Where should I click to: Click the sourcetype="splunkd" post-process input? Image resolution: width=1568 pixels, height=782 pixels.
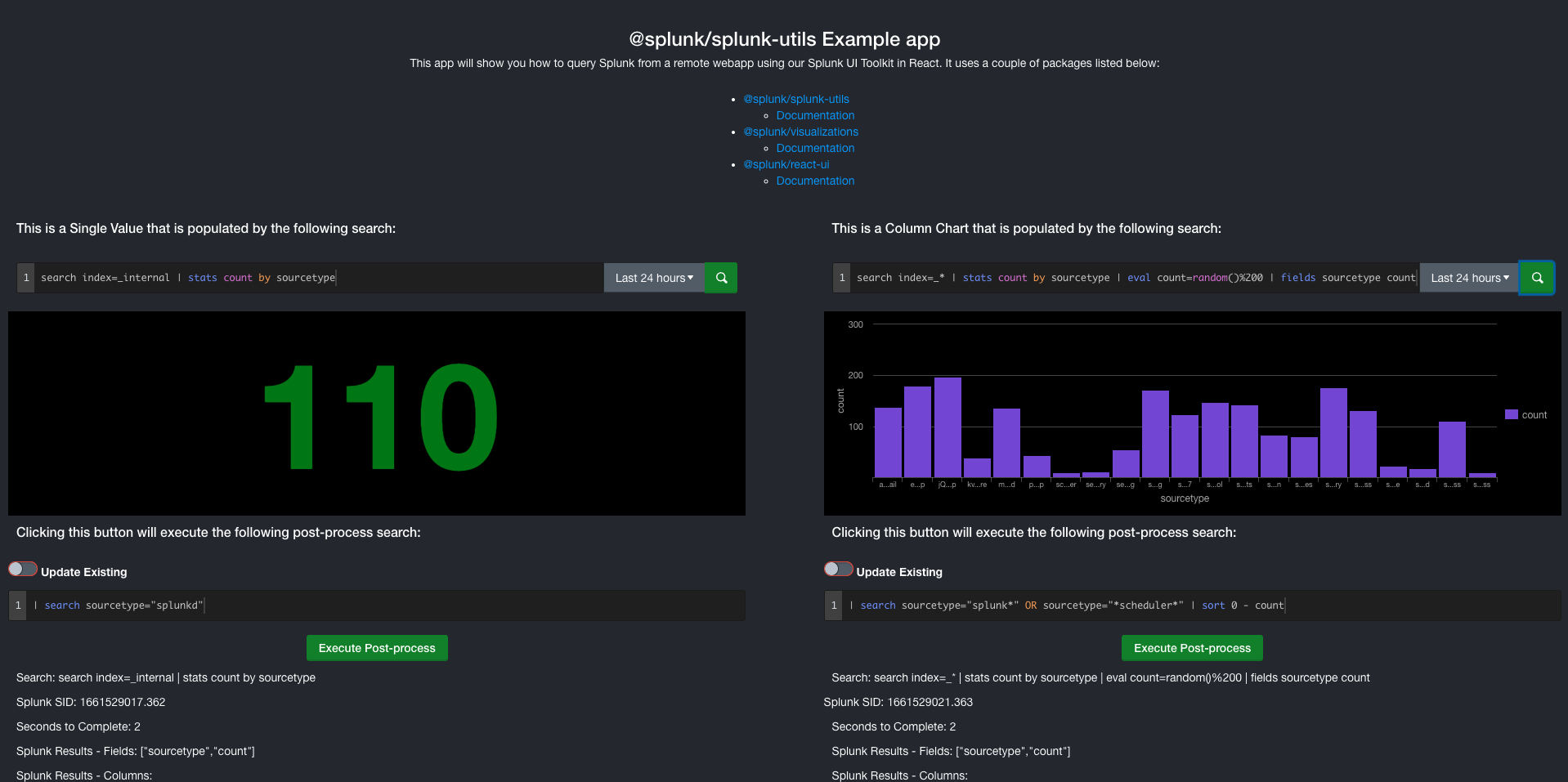(385, 605)
